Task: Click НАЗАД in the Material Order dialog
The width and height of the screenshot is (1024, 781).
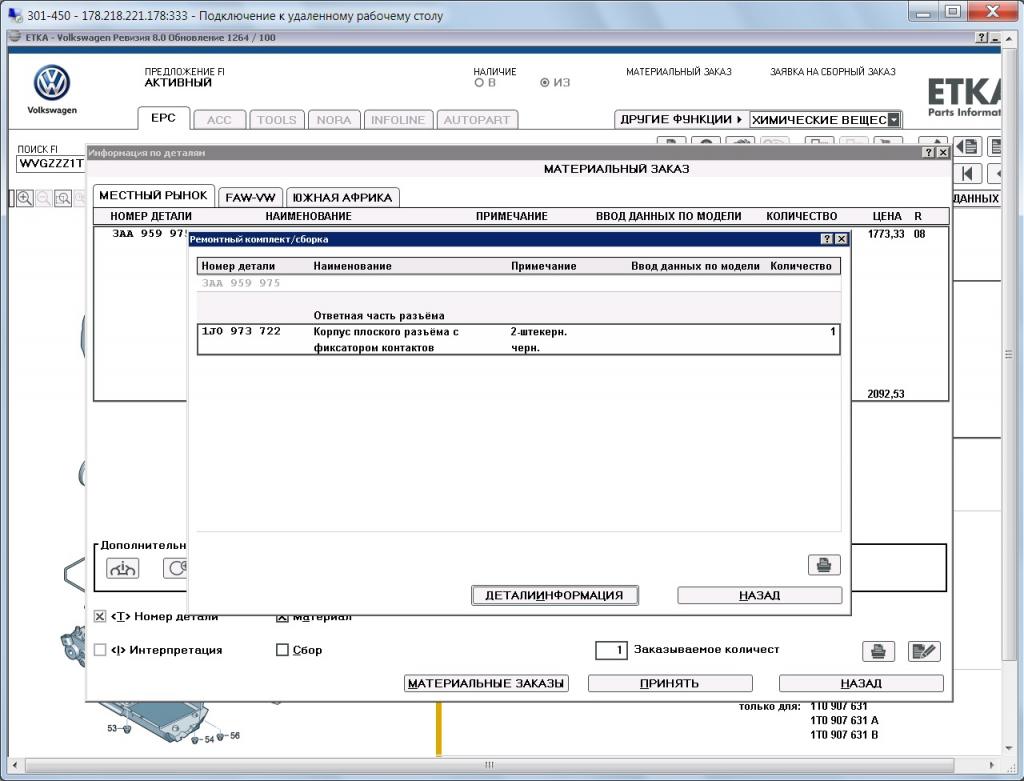Action: pyautogui.click(x=861, y=683)
